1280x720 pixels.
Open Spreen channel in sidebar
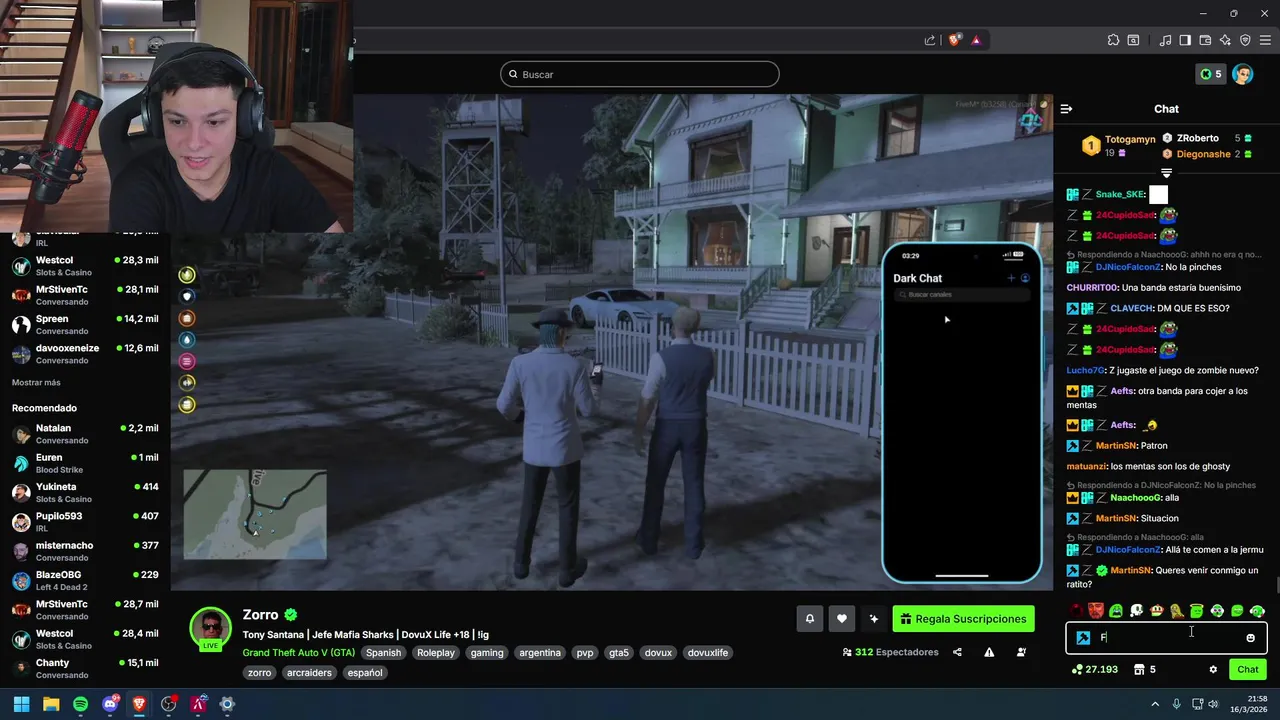click(x=85, y=324)
